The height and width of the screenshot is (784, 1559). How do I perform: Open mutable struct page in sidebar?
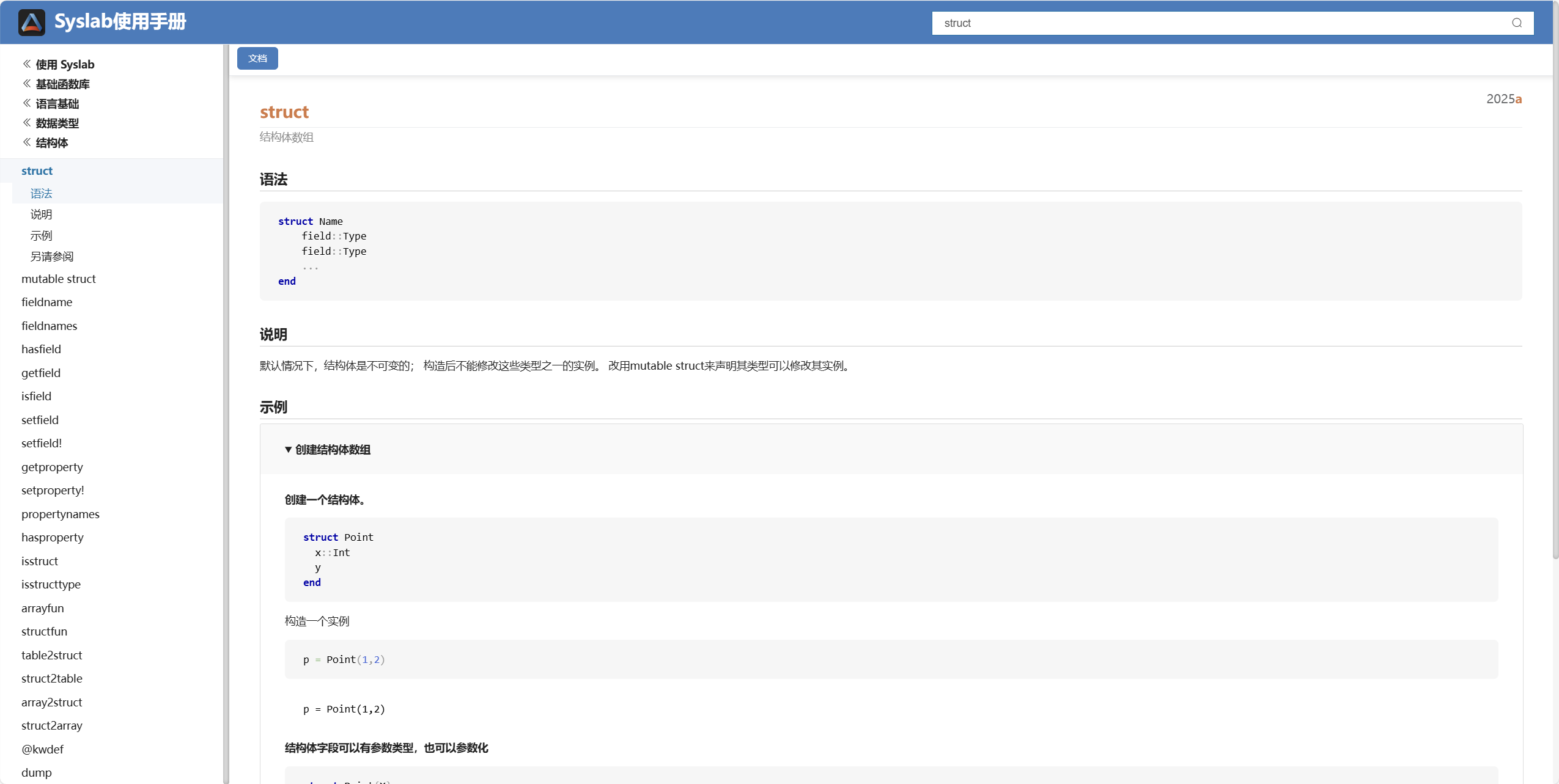[x=59, y=279]
